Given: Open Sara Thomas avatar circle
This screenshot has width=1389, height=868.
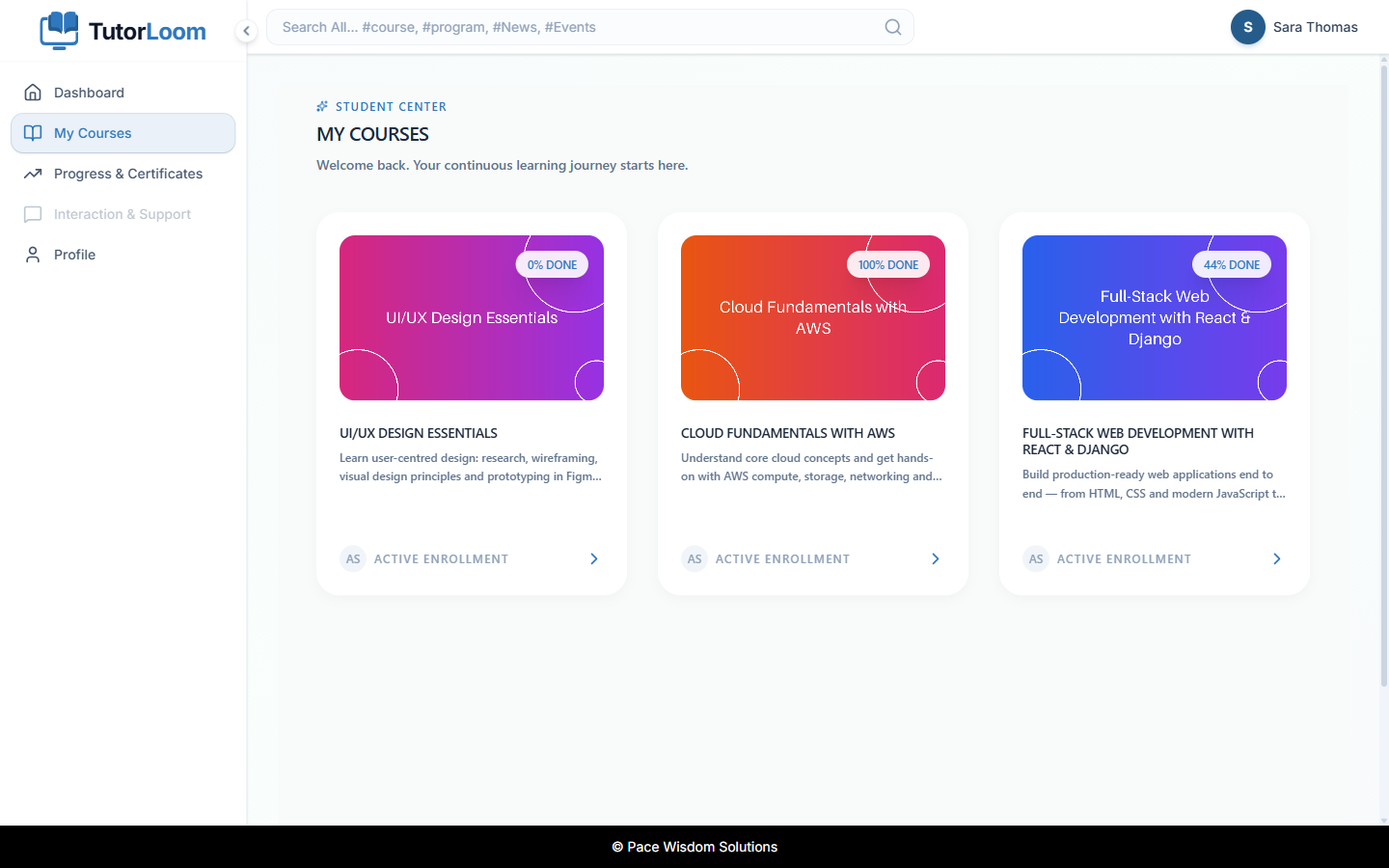Looking at the screenshot, I should (1247, 27).
